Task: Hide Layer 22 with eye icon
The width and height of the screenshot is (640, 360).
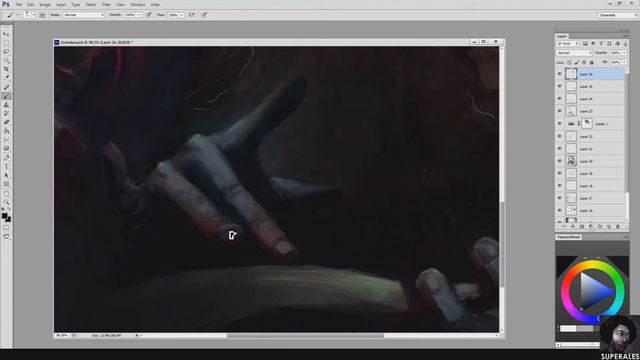Action: coord(560,136)
